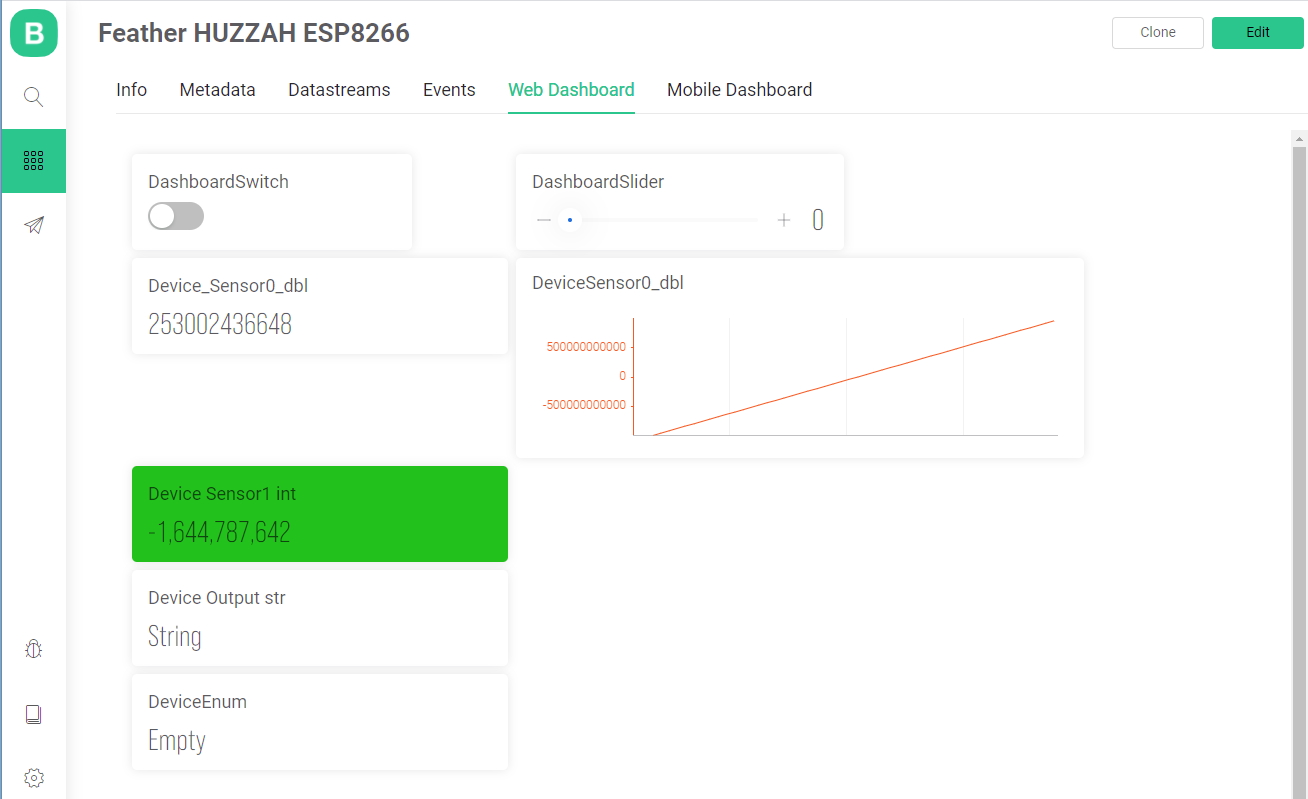The height and width of the screenshot is (799, 1308).
Task: Click the Feather HUZZAH ESP8266 title
Action: 254,33
